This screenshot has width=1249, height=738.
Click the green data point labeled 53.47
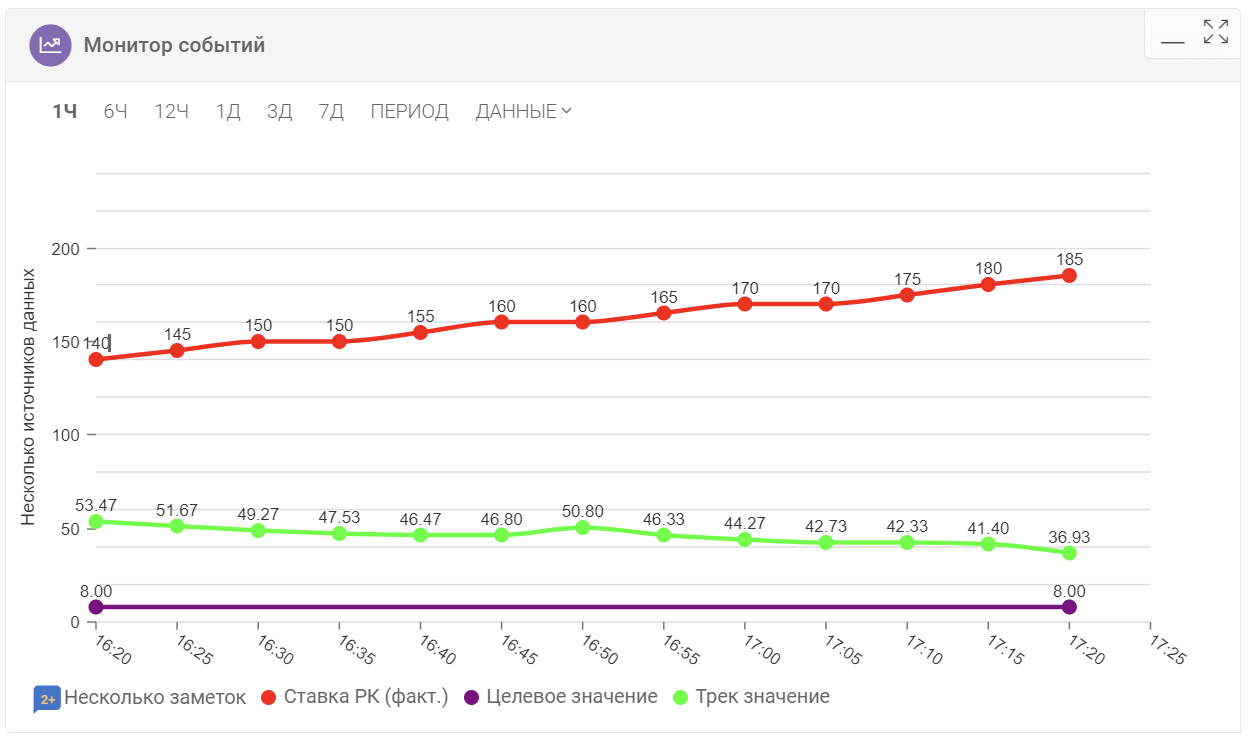[96, 522]
